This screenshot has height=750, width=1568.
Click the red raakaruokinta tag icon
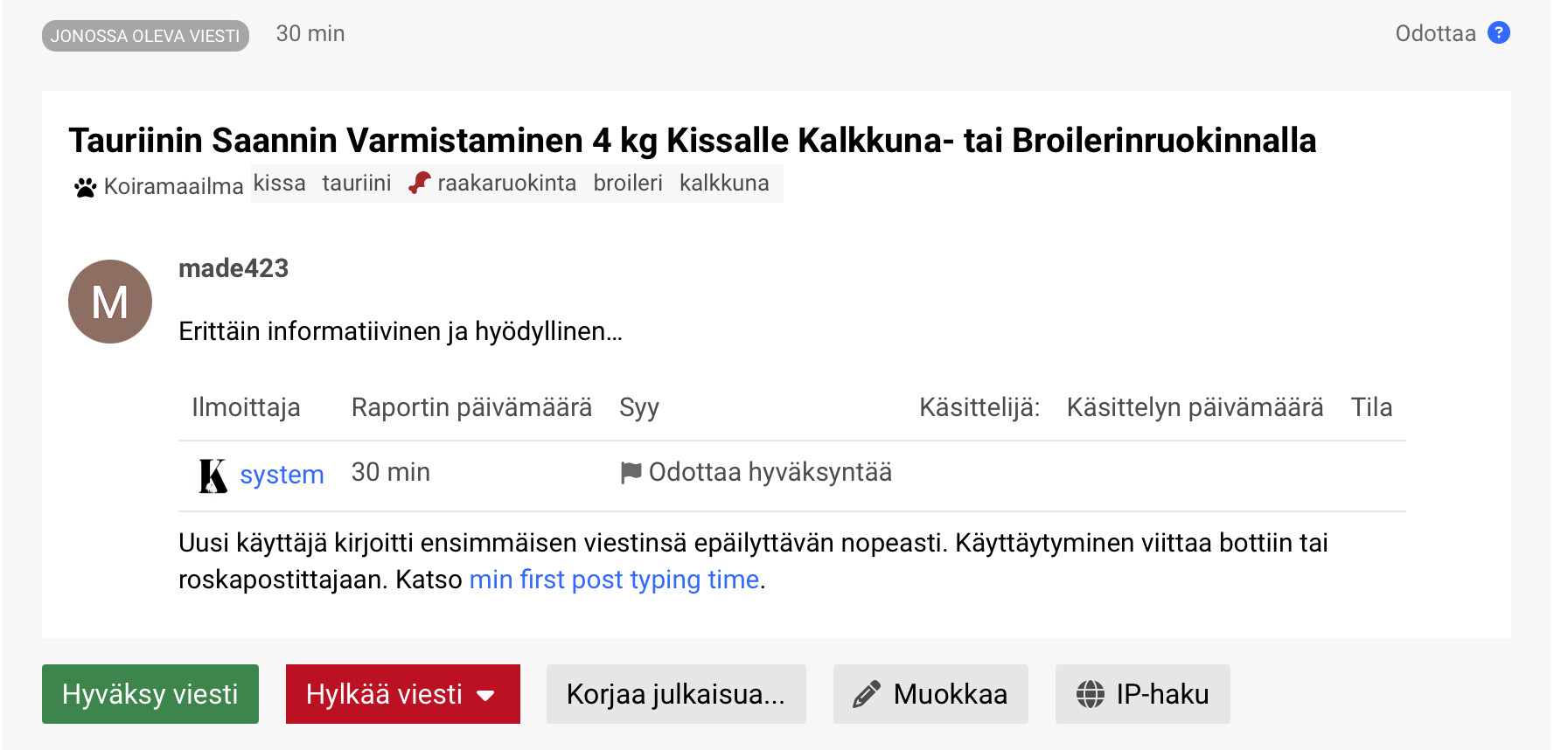(x=420, y=184)
